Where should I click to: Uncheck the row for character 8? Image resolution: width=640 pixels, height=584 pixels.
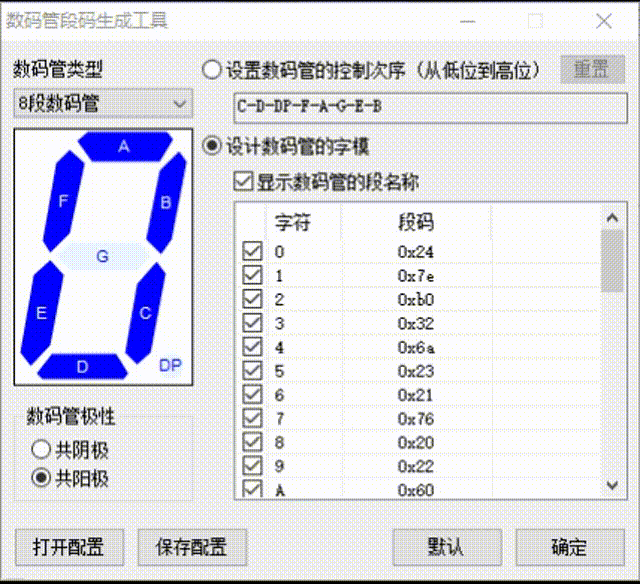click(x=252, y=442)
